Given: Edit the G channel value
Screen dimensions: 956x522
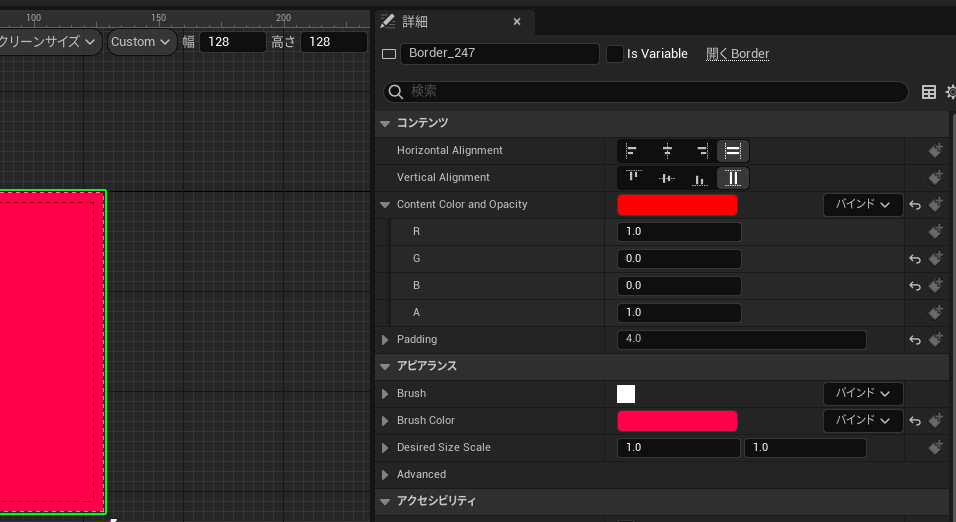Looking at the screenshot, I should (679, 259).
